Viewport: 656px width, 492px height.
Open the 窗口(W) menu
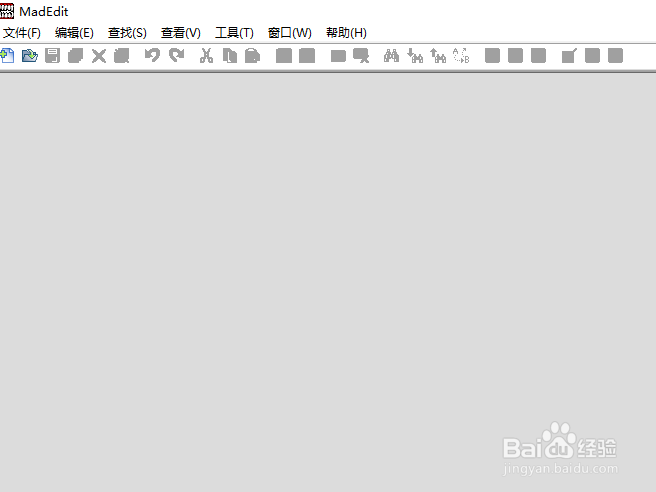click(x=290, y=33)
